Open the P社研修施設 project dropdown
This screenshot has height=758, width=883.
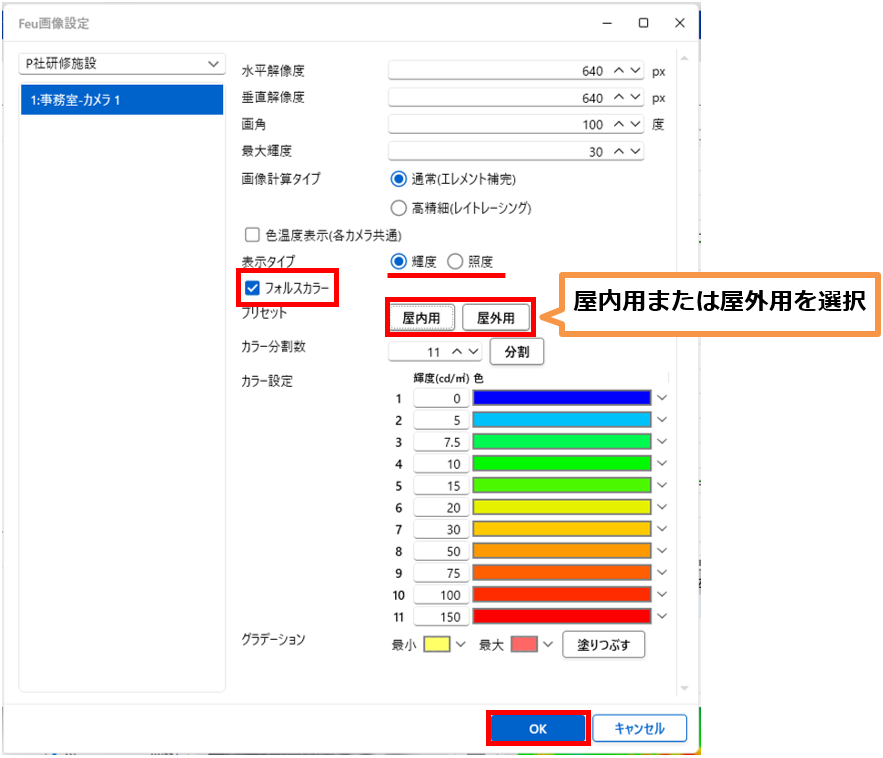tap(122, 64)
